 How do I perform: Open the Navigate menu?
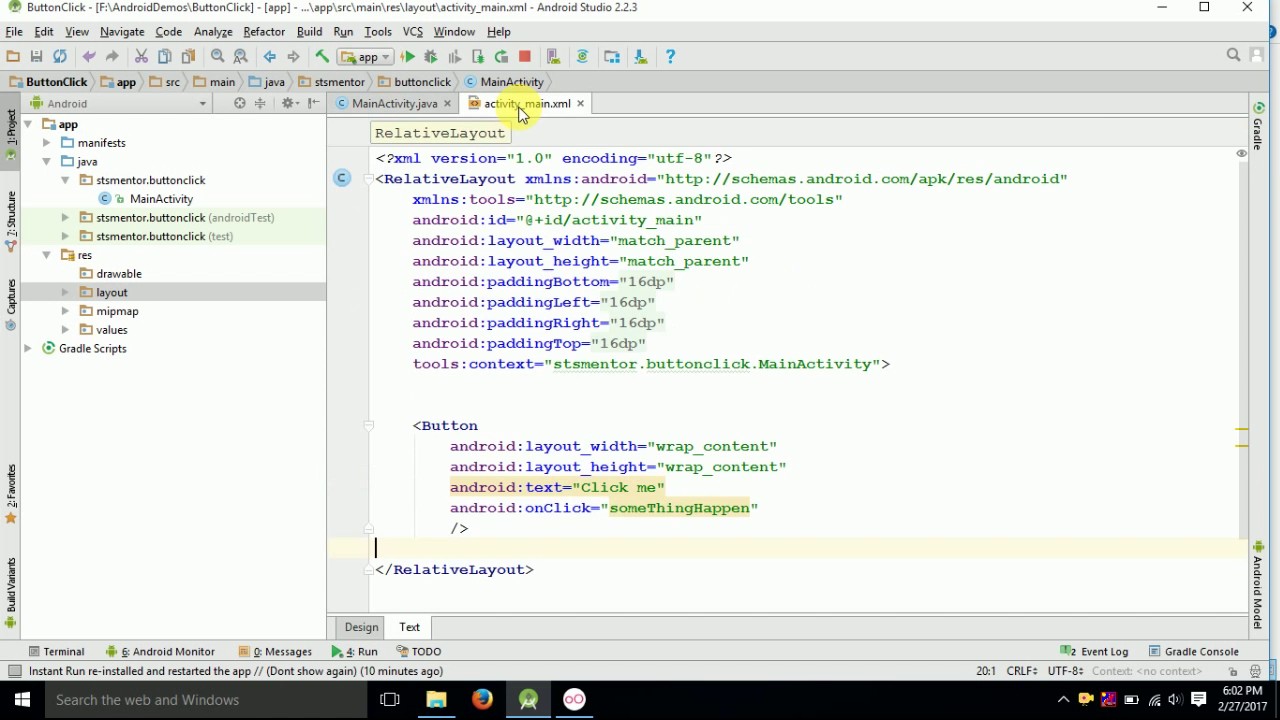pyautogui.click(x=122, y=32)
